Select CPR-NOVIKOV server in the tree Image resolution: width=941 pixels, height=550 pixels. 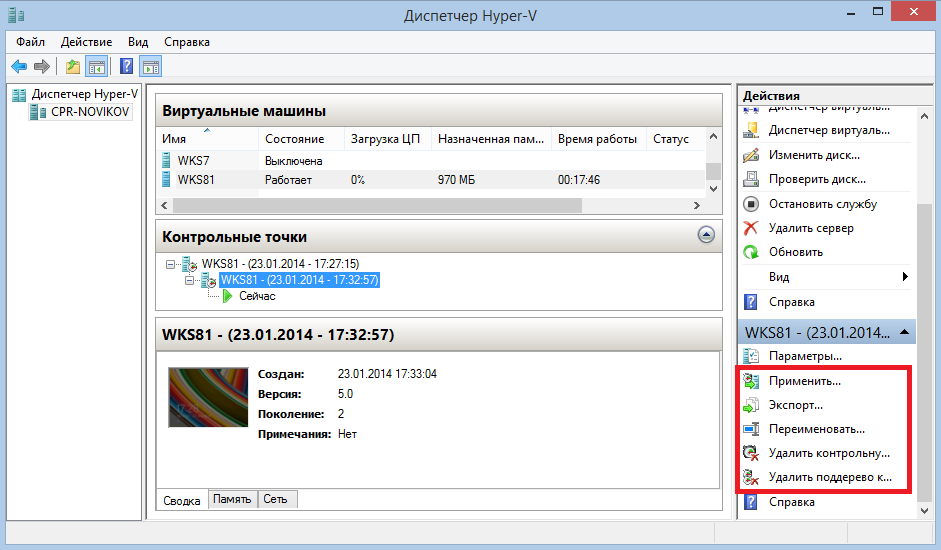pyautogui.click(x=89, y=112)
